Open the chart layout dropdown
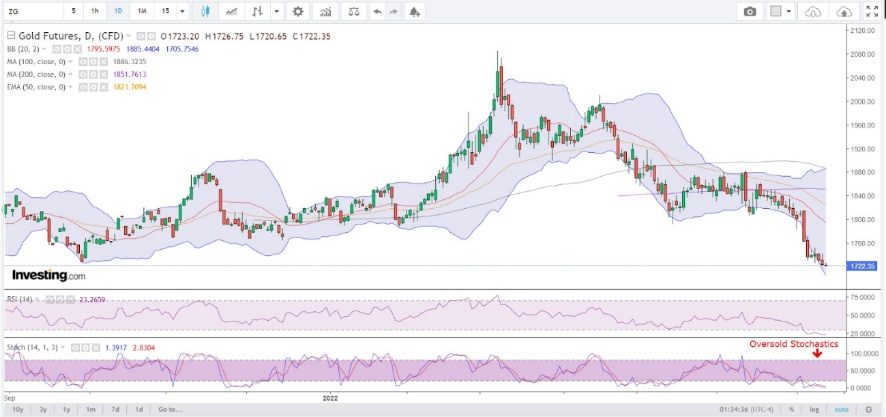Viewport: 886px width, 417px height. click(x=782, y=11)
